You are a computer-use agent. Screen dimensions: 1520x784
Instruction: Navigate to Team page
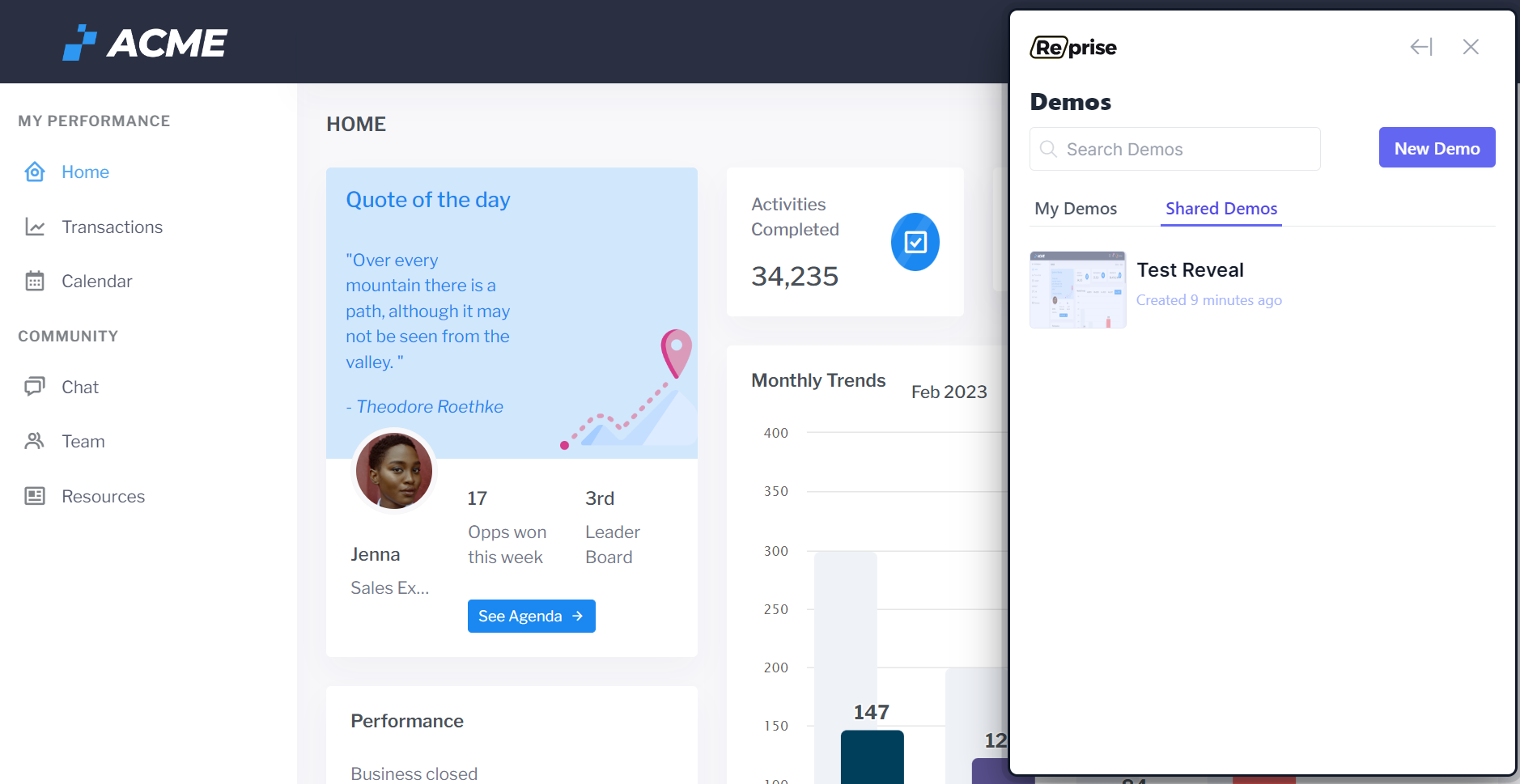point(83,441)
